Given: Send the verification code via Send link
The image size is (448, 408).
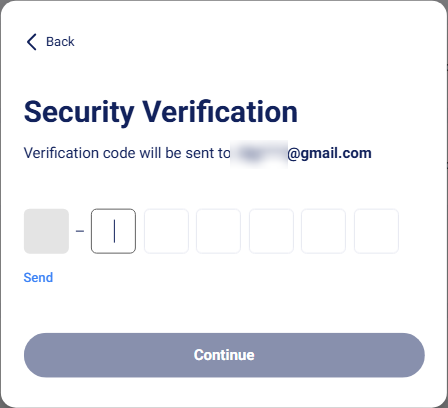Looking at the screenshot, I should (38, 278).
